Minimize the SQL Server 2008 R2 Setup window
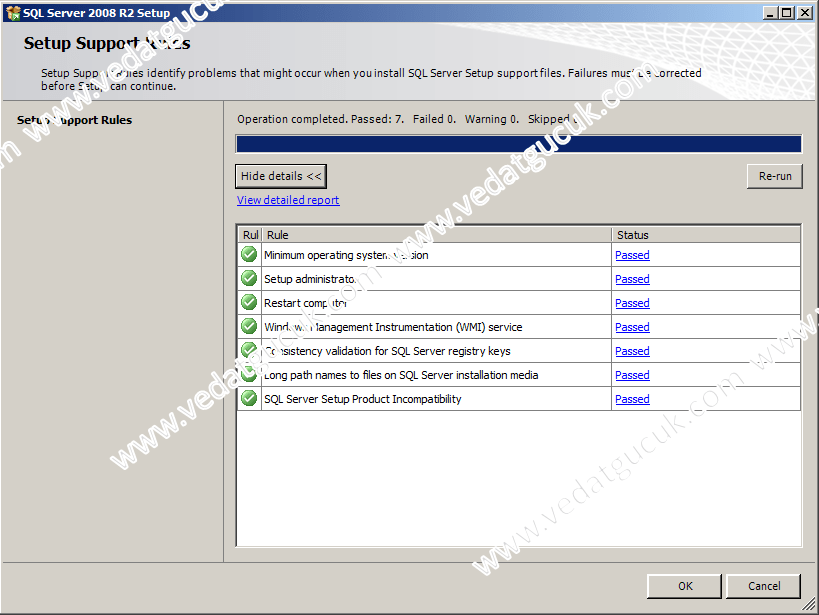Screen dimensions: 819x615 click(769, 13)
